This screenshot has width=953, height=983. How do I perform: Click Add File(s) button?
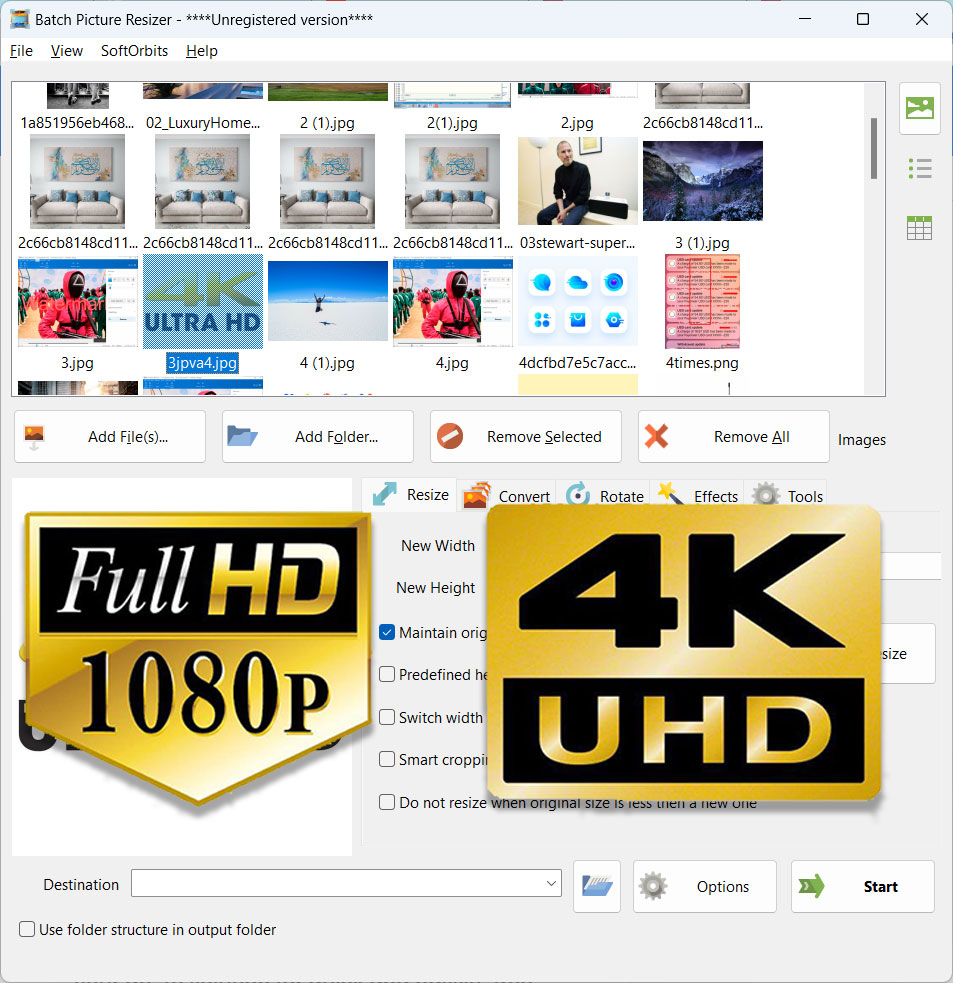(110, 436)
